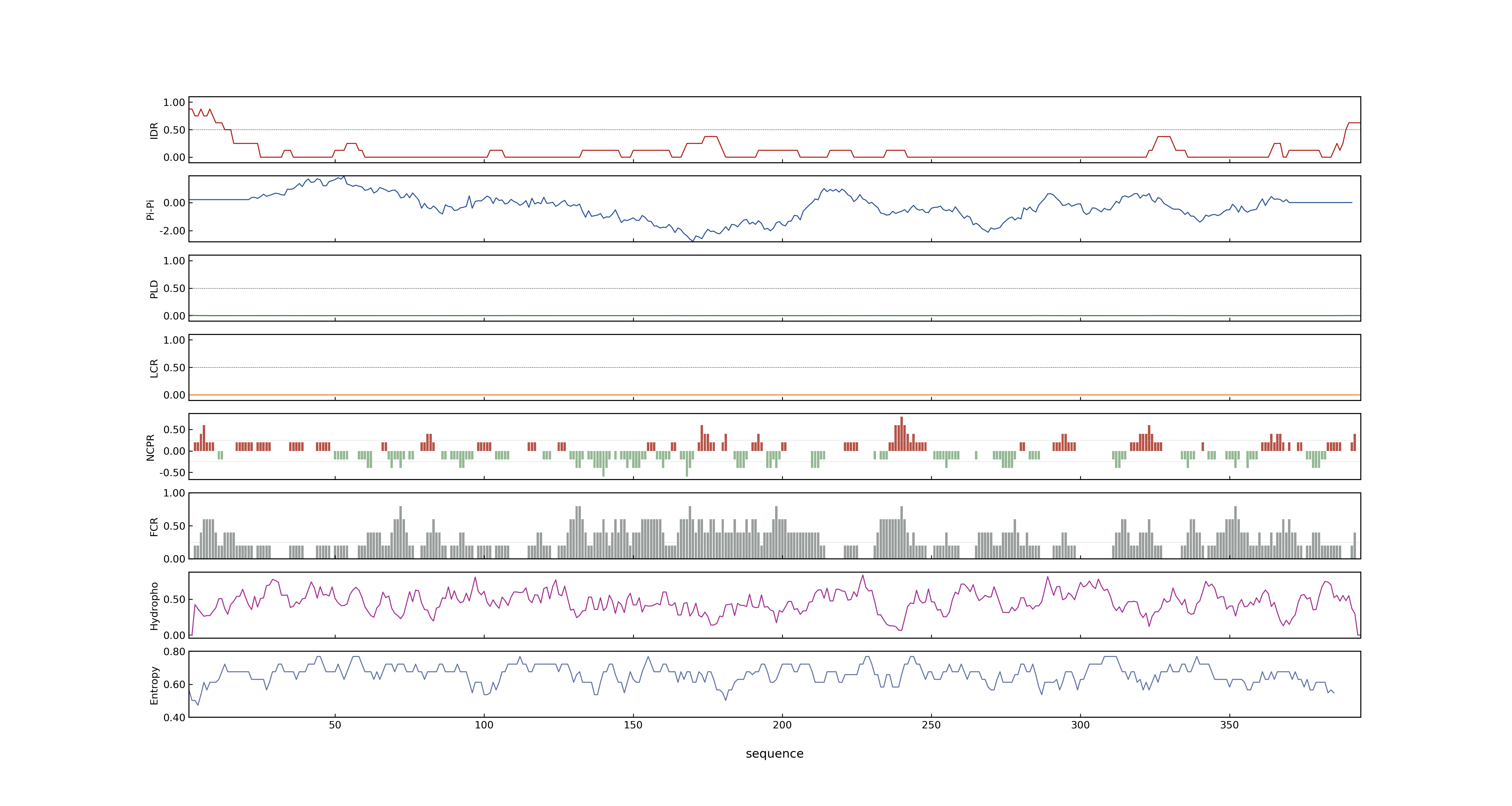The width and height of the screenshot is (1512, 806).
Task: Click the -2.00 tick of Pi-Pi panel
Action: 172,231
